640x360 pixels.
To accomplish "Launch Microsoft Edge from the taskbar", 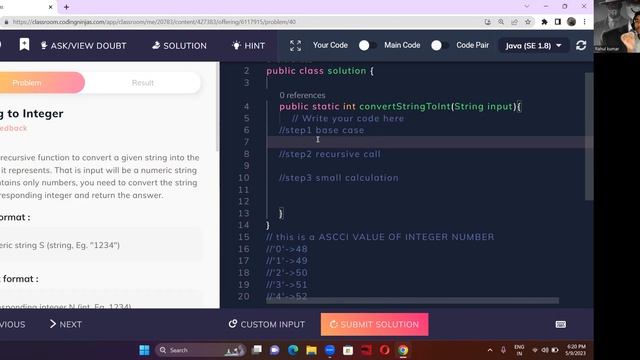I will click(x=293, y=350).
